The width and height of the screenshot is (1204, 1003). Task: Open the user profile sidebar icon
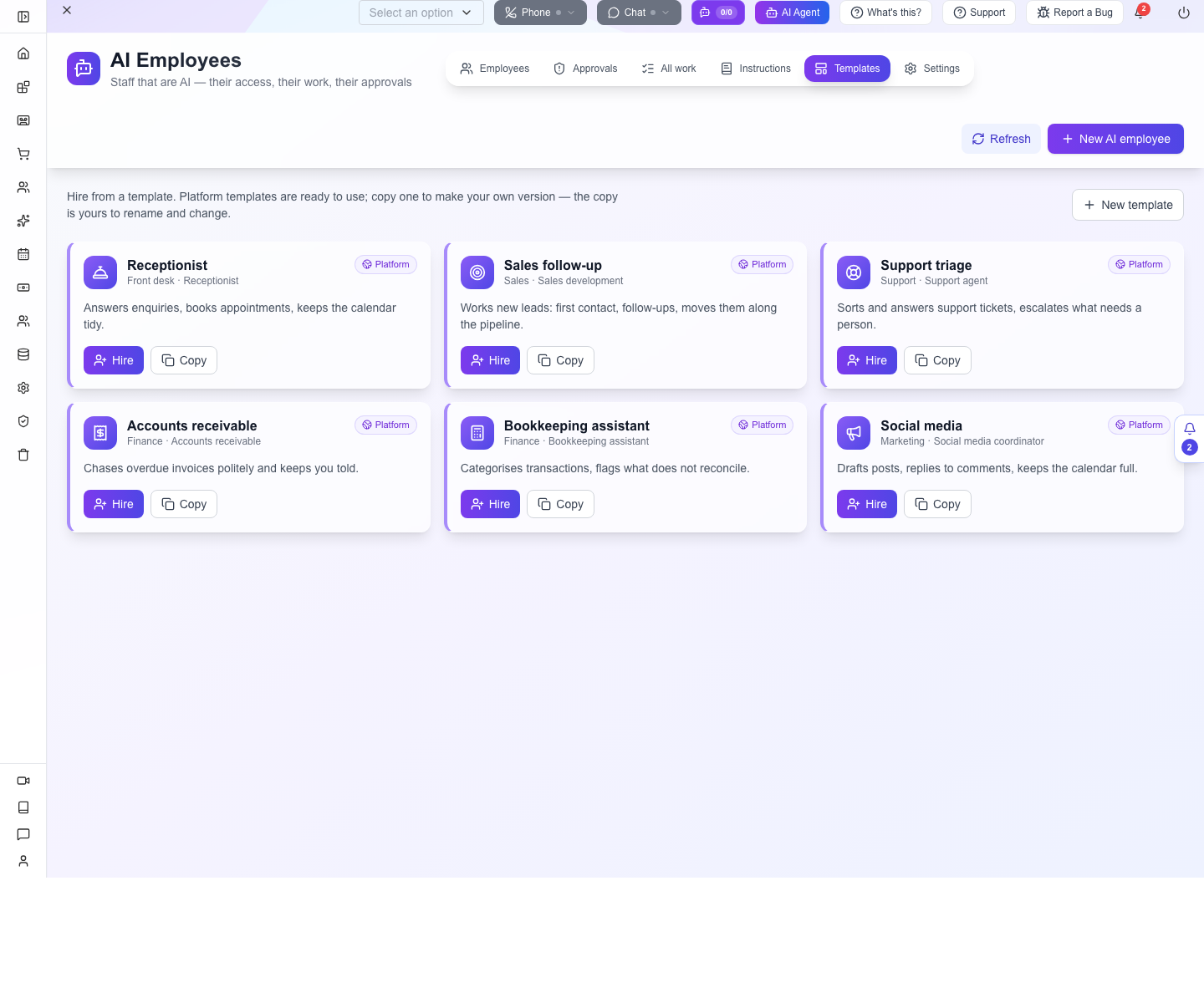(23, 861)
